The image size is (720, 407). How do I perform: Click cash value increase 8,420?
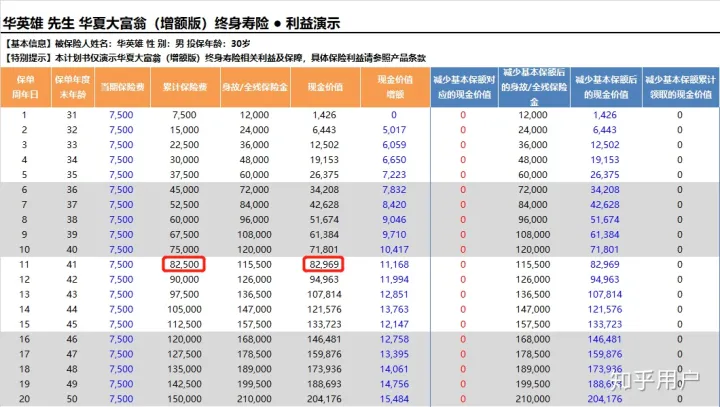coord(394,205)
